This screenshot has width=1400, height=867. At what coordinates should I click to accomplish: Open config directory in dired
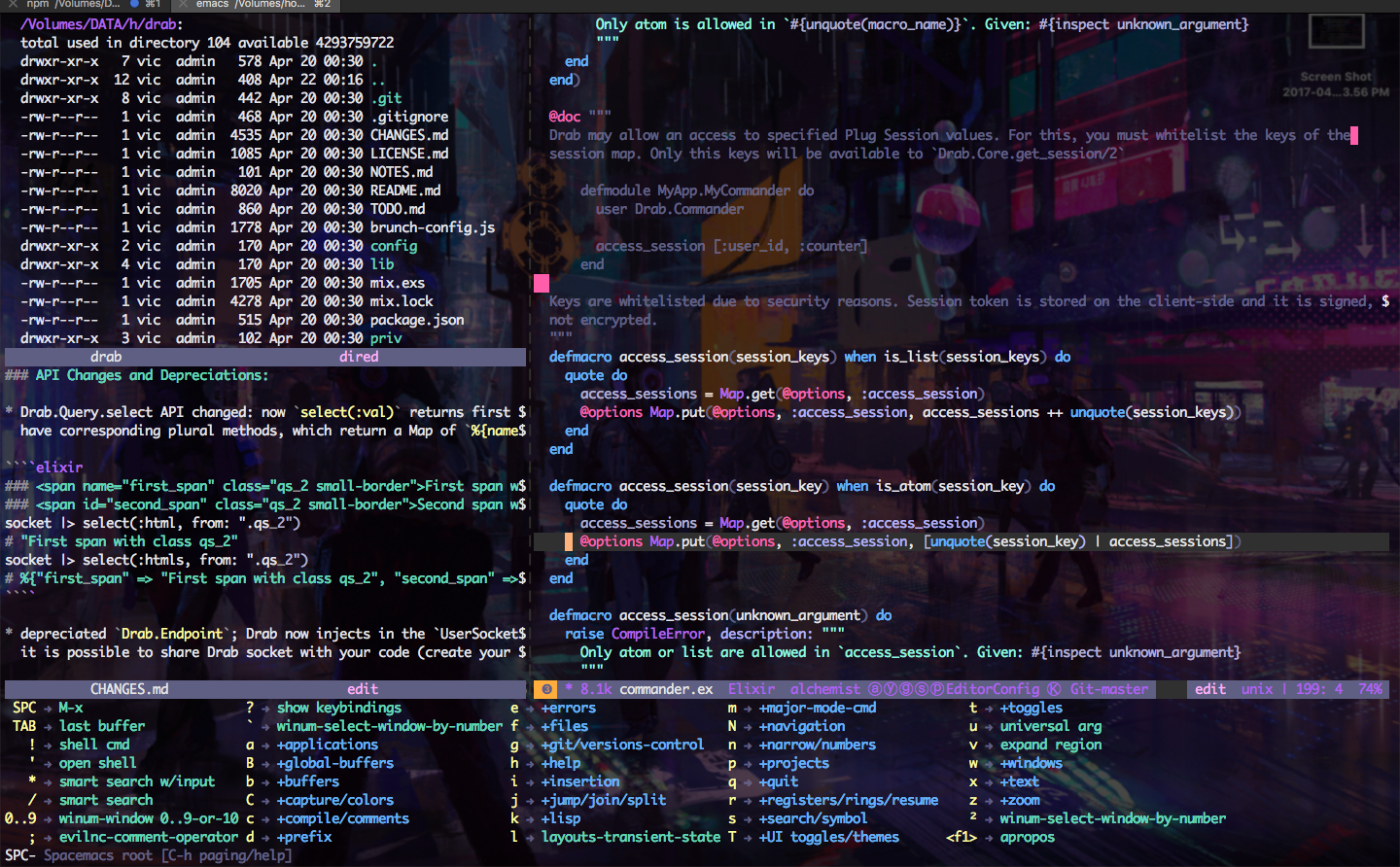394,246
